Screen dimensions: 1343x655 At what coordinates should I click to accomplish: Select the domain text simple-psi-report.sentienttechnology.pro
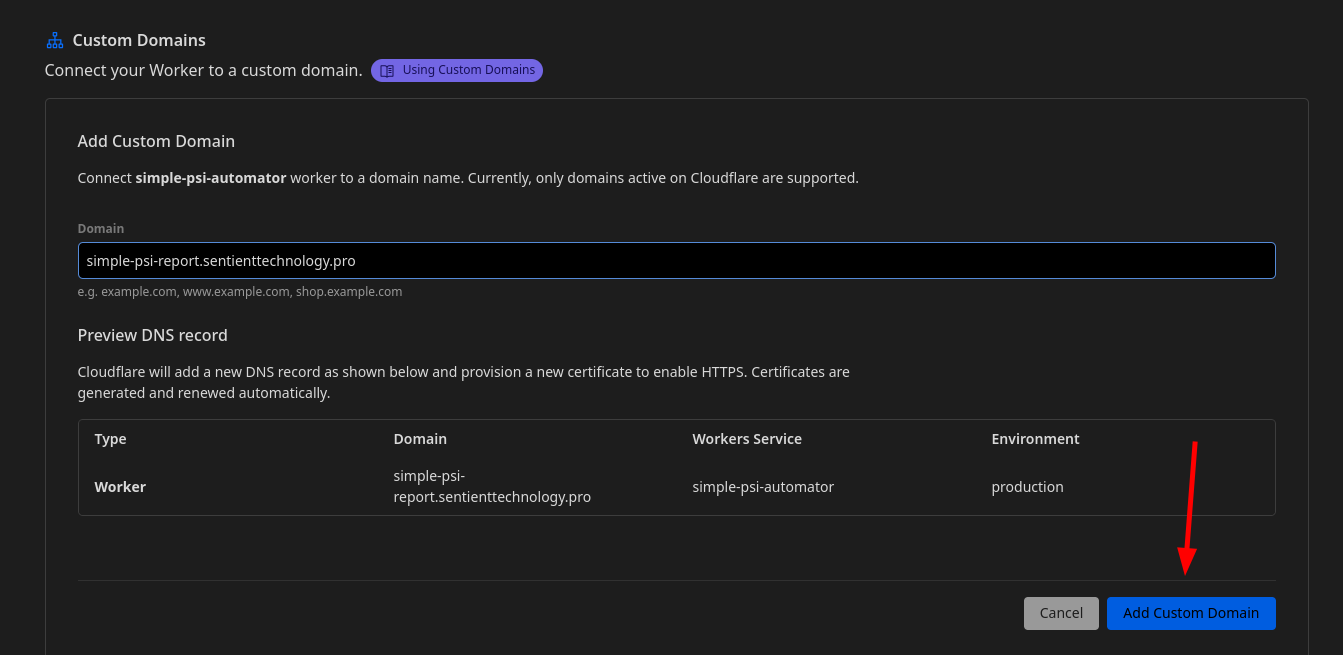coord(222,260)
